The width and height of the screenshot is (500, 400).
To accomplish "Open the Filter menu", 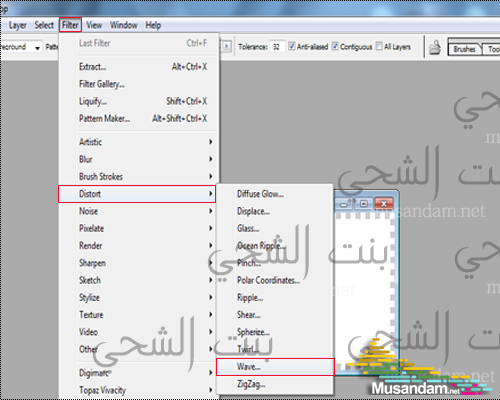I will (x=70, y=25).
